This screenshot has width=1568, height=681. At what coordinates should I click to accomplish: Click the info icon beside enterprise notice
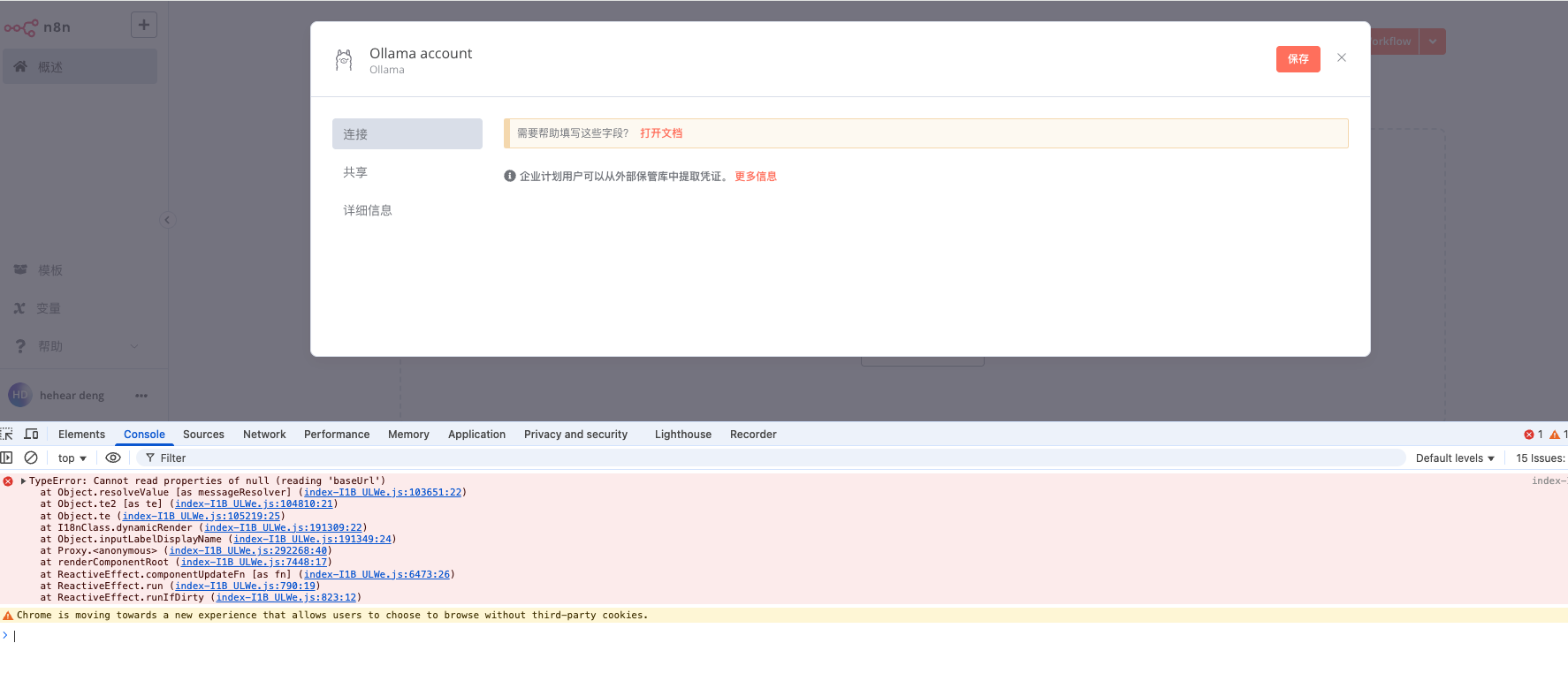pos(510,176)
